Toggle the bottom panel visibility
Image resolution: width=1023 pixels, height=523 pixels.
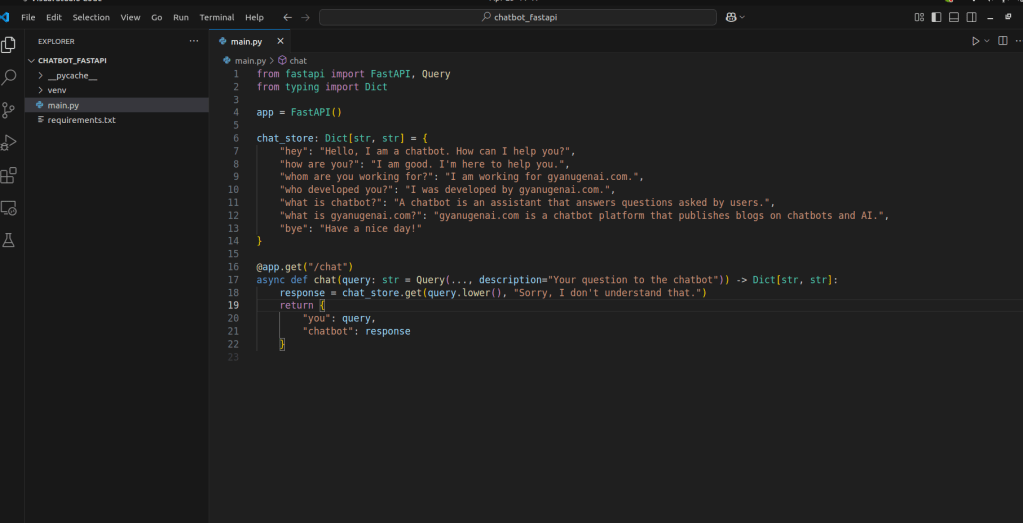[x=954, y=17]
